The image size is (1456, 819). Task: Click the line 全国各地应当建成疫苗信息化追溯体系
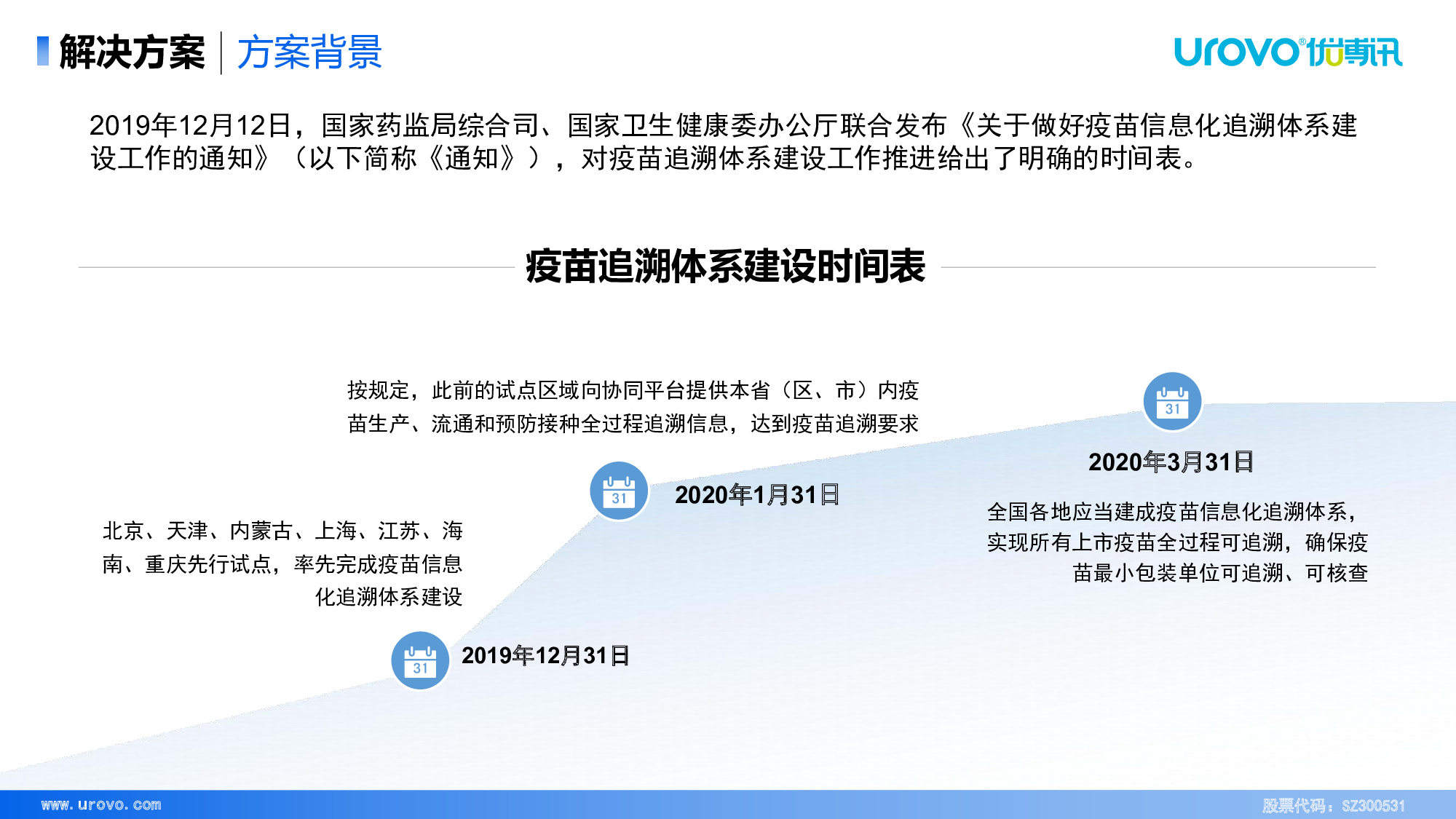click(x=1172, y=512)
